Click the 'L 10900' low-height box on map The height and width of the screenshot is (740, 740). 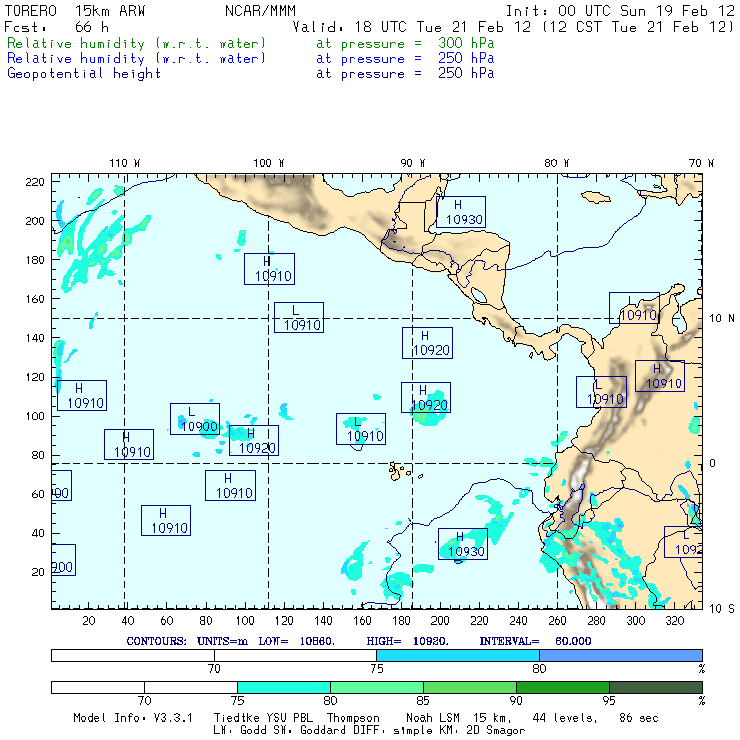click(x=195, y=419)
